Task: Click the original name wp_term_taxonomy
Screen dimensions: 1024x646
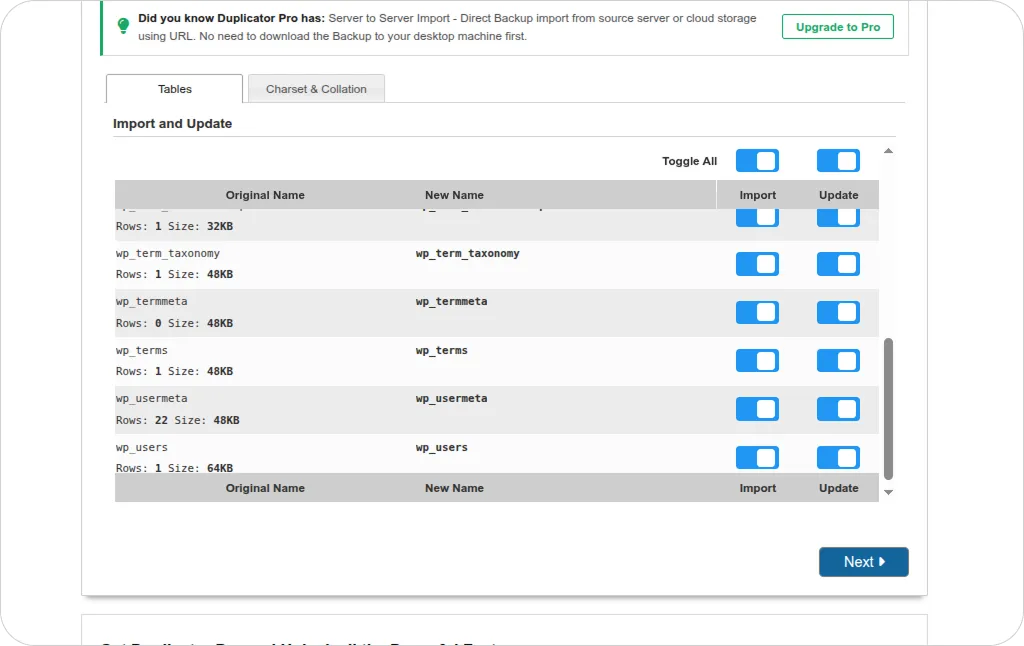Action: coord(168,253)
